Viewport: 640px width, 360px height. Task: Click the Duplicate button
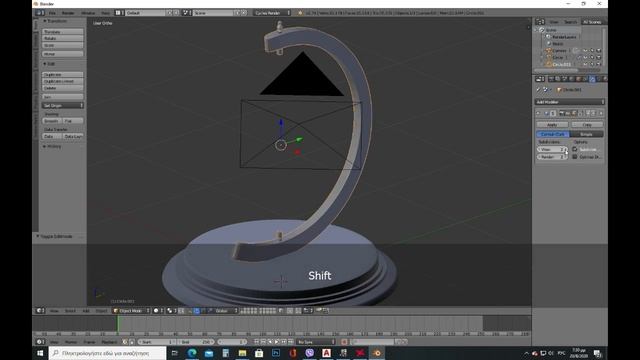pos(62,75)
